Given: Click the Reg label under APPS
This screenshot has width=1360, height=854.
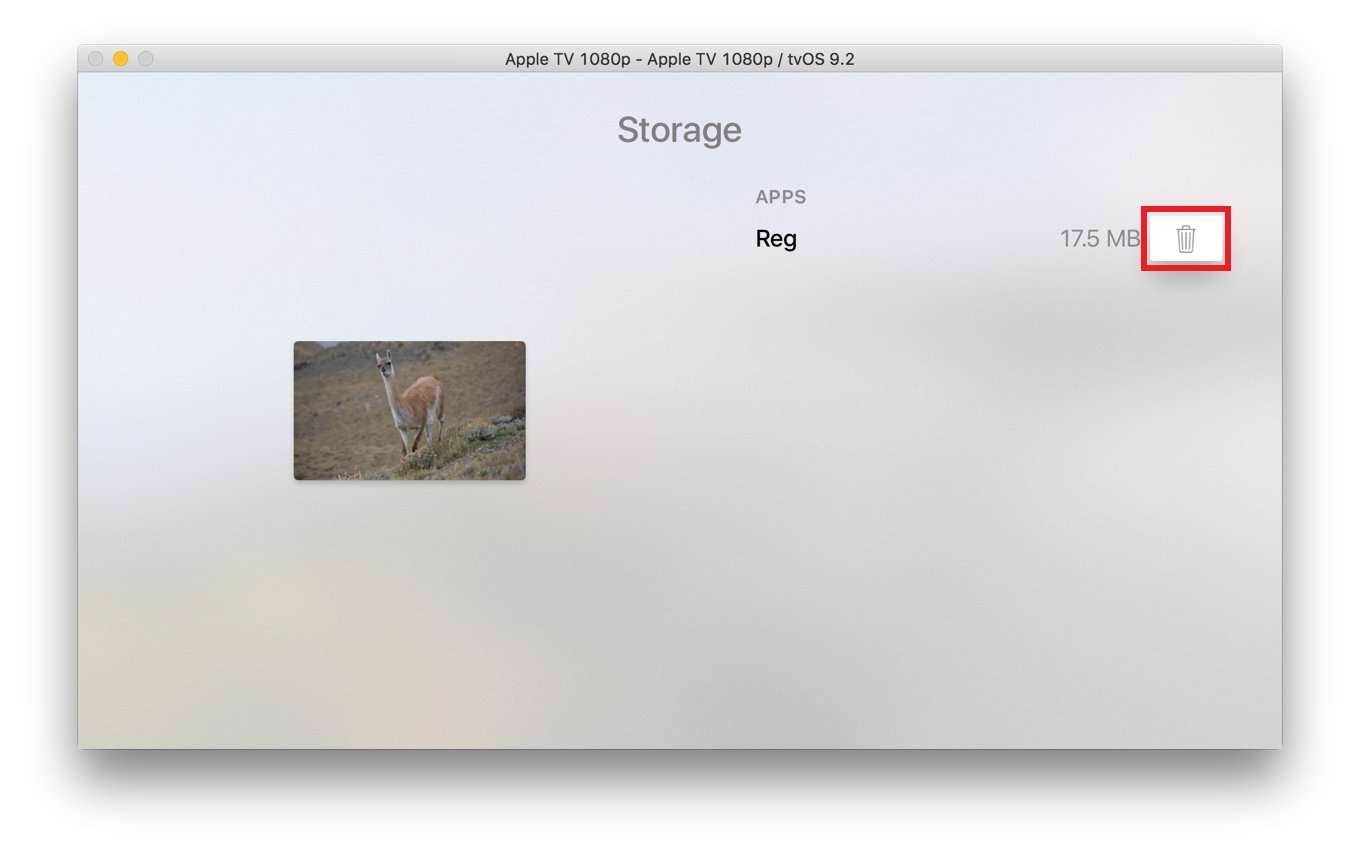Looking at the screenshot, I should click(x=776, y=238).
